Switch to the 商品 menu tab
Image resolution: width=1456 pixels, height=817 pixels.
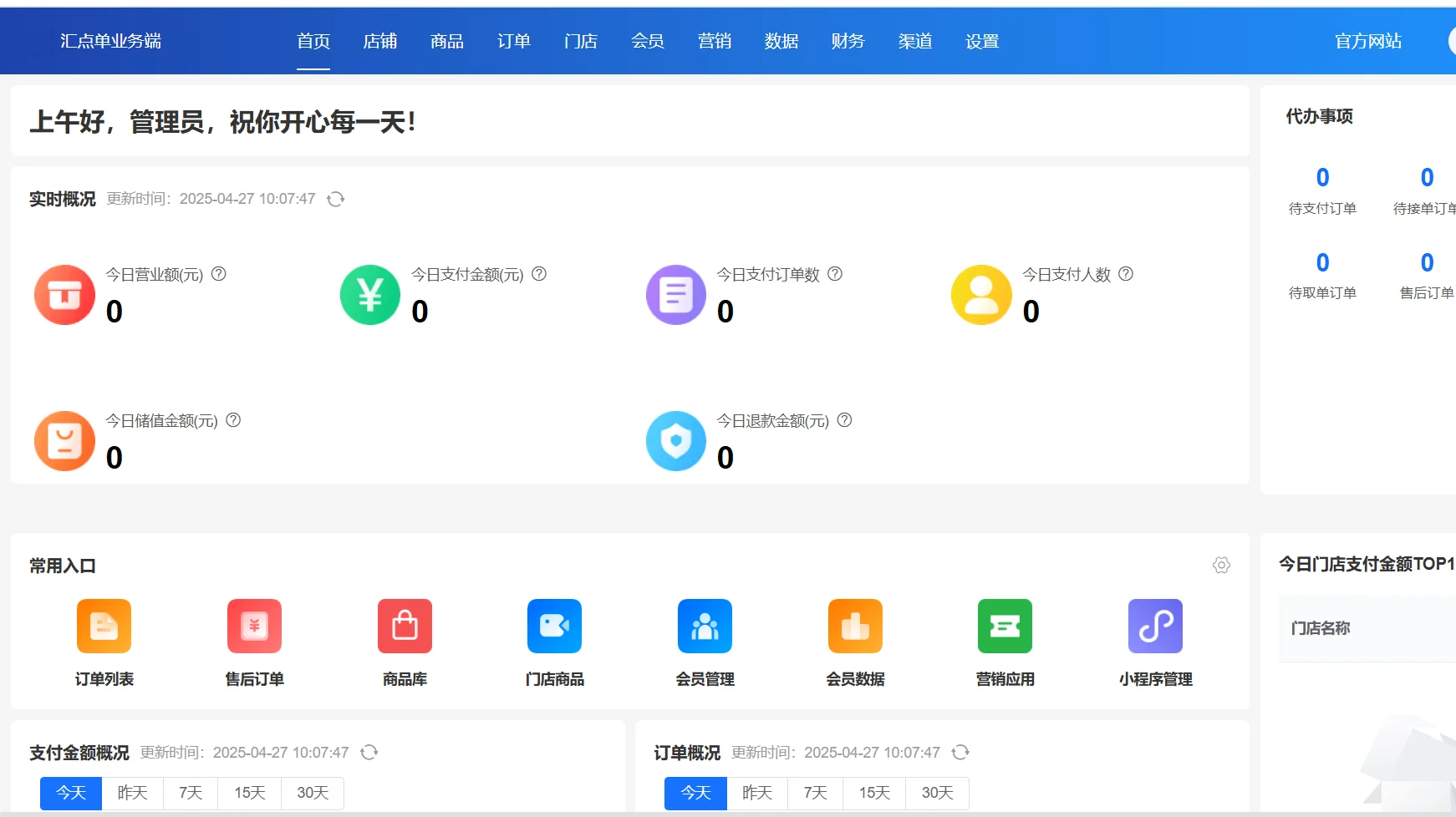(x=446, y=41)
